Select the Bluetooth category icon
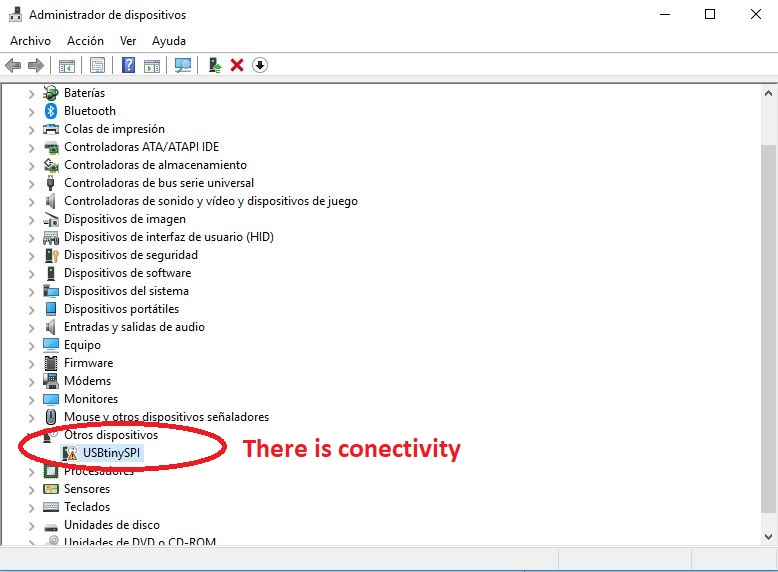The height and width of the screenshot is (572, 778). 51,111
